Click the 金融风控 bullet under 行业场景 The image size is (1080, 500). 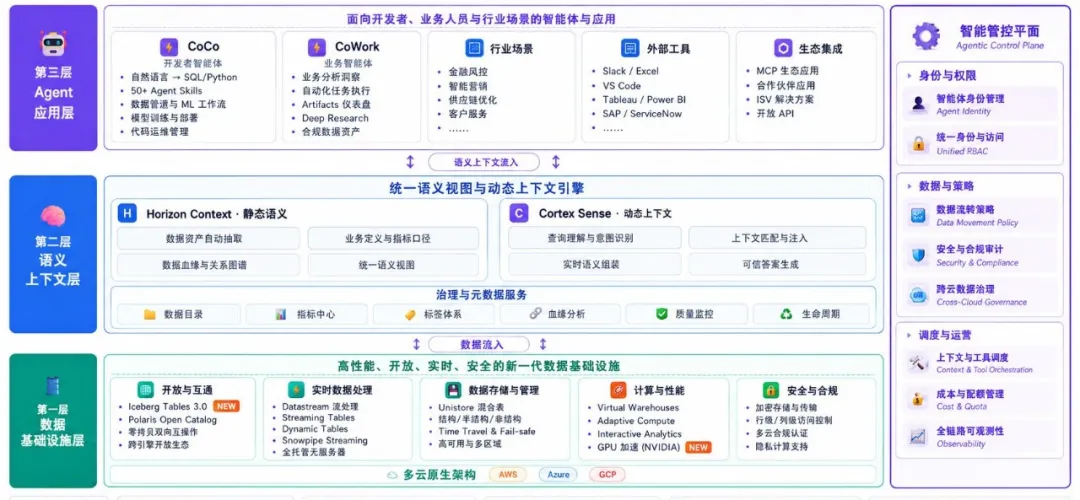coord(468,72)
